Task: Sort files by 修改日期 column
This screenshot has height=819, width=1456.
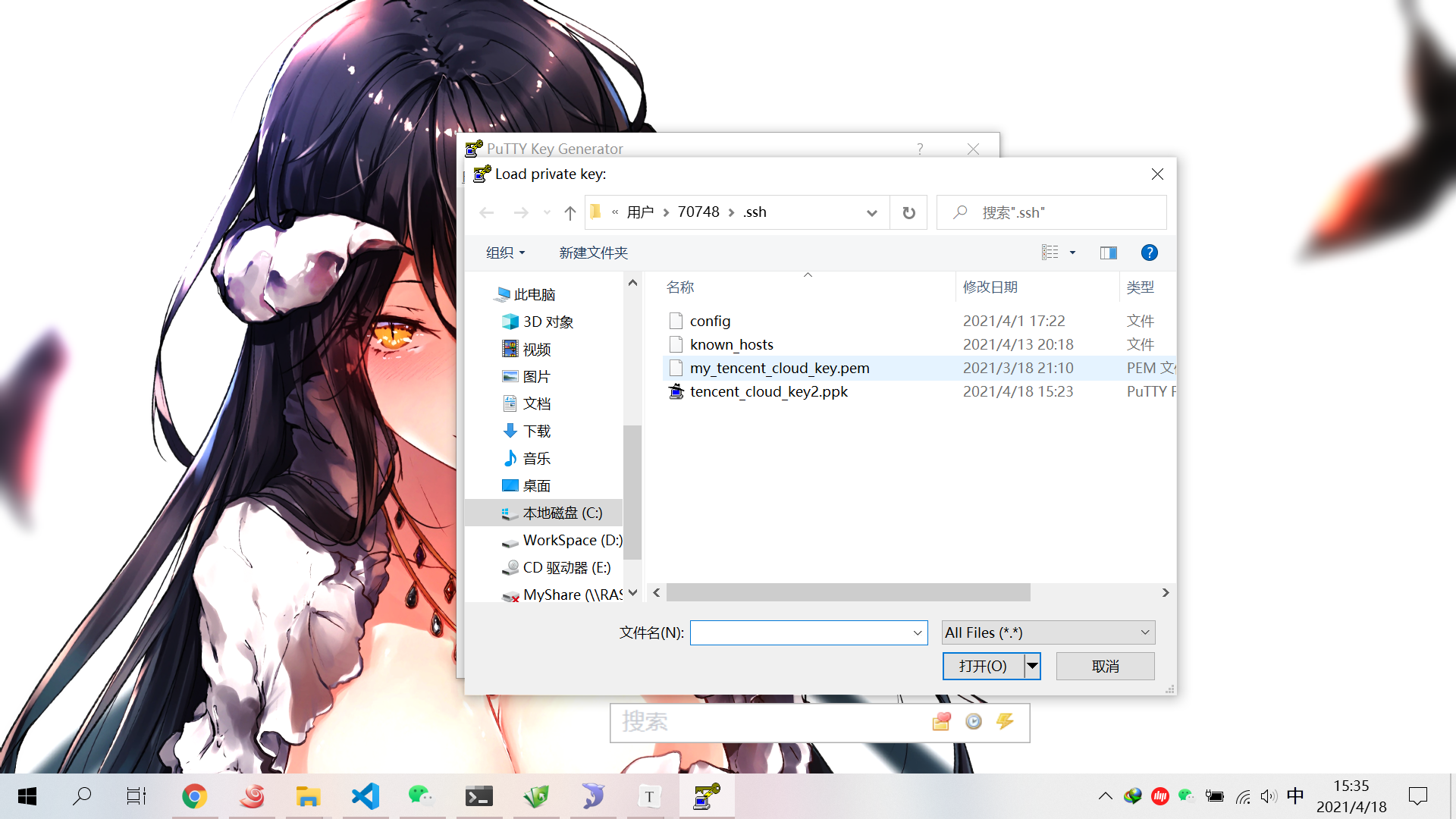Action: (x=990, y=287)
